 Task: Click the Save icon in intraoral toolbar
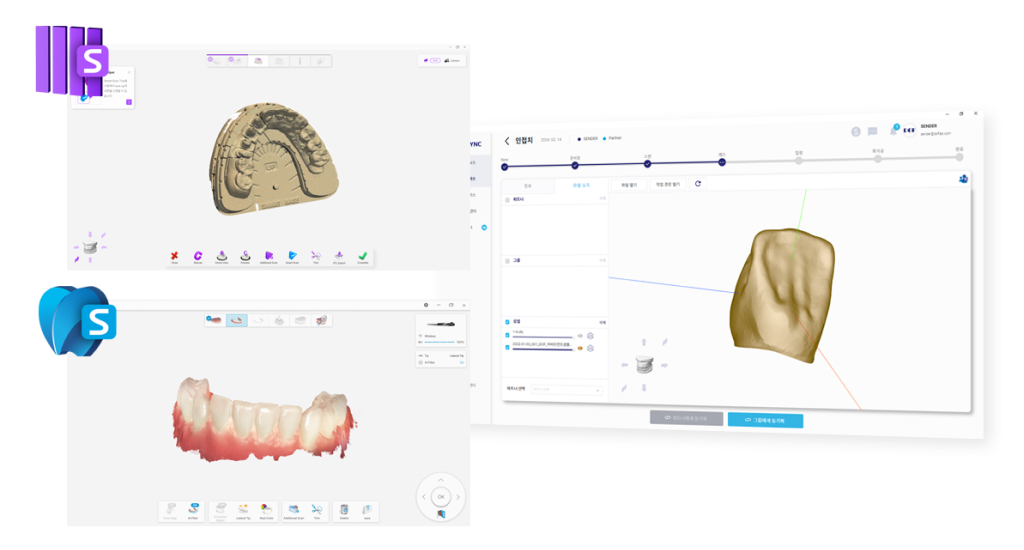[x=367, y=511]
